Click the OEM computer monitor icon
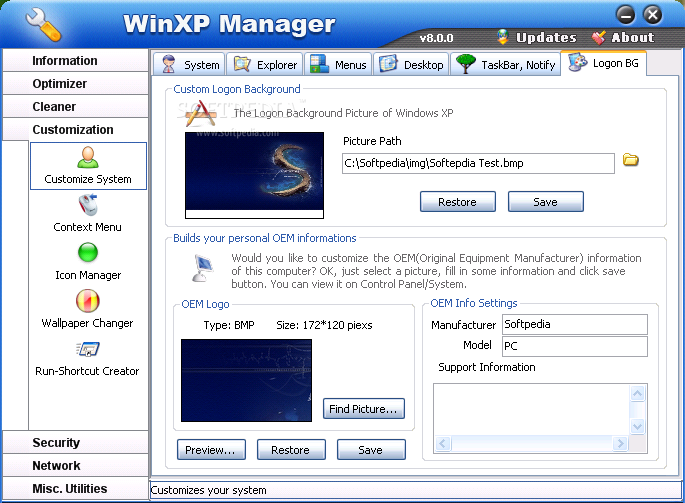685x503 pixels. tap(203, 267)
